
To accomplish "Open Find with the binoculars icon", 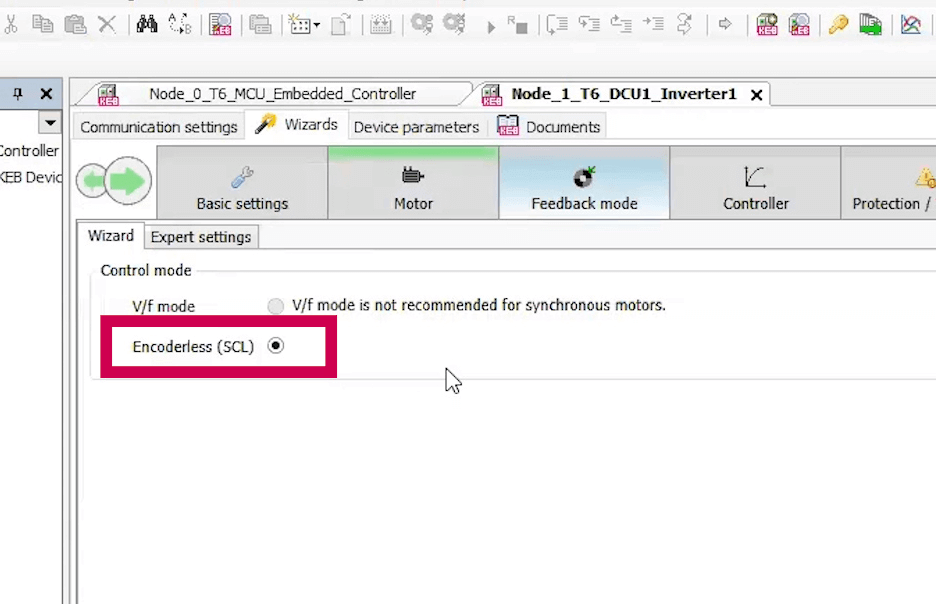I will click(x=147, y=24).
